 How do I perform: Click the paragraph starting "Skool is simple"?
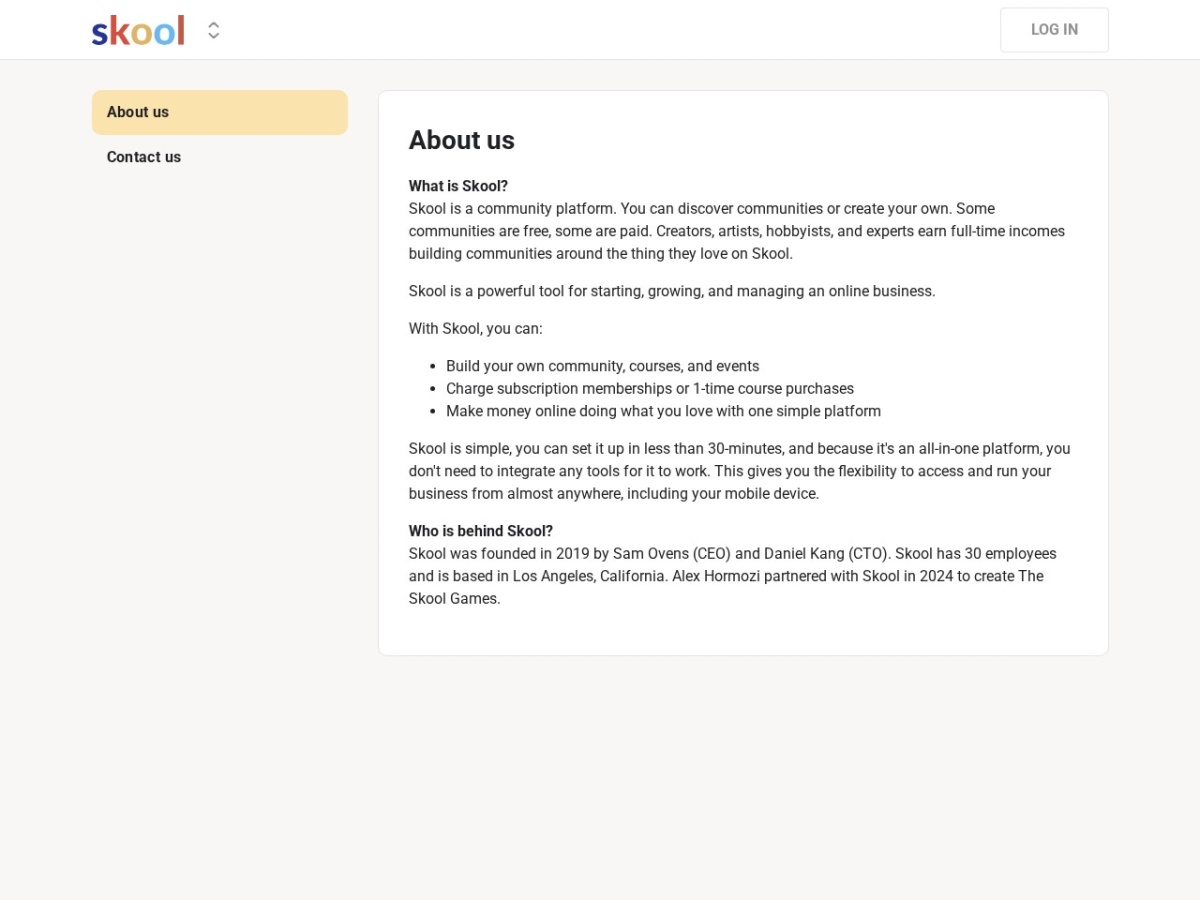point(741,471)
